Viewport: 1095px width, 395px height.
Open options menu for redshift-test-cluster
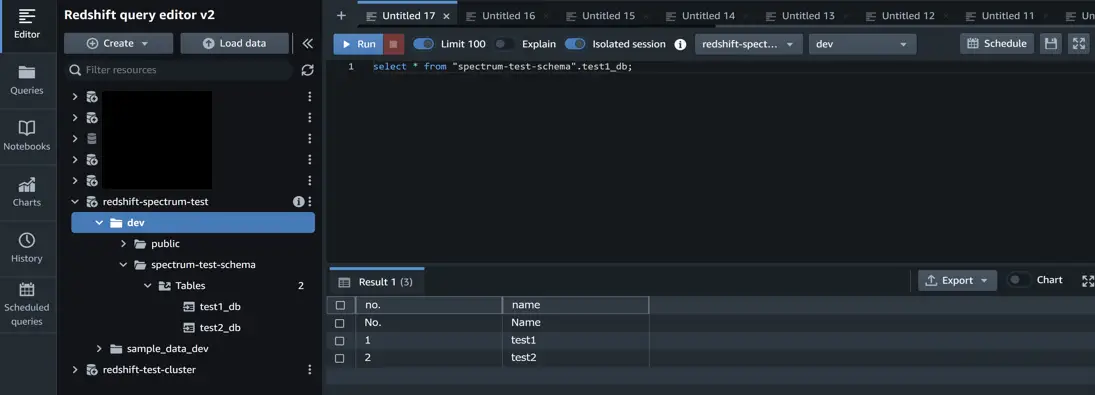pos(310,369)
